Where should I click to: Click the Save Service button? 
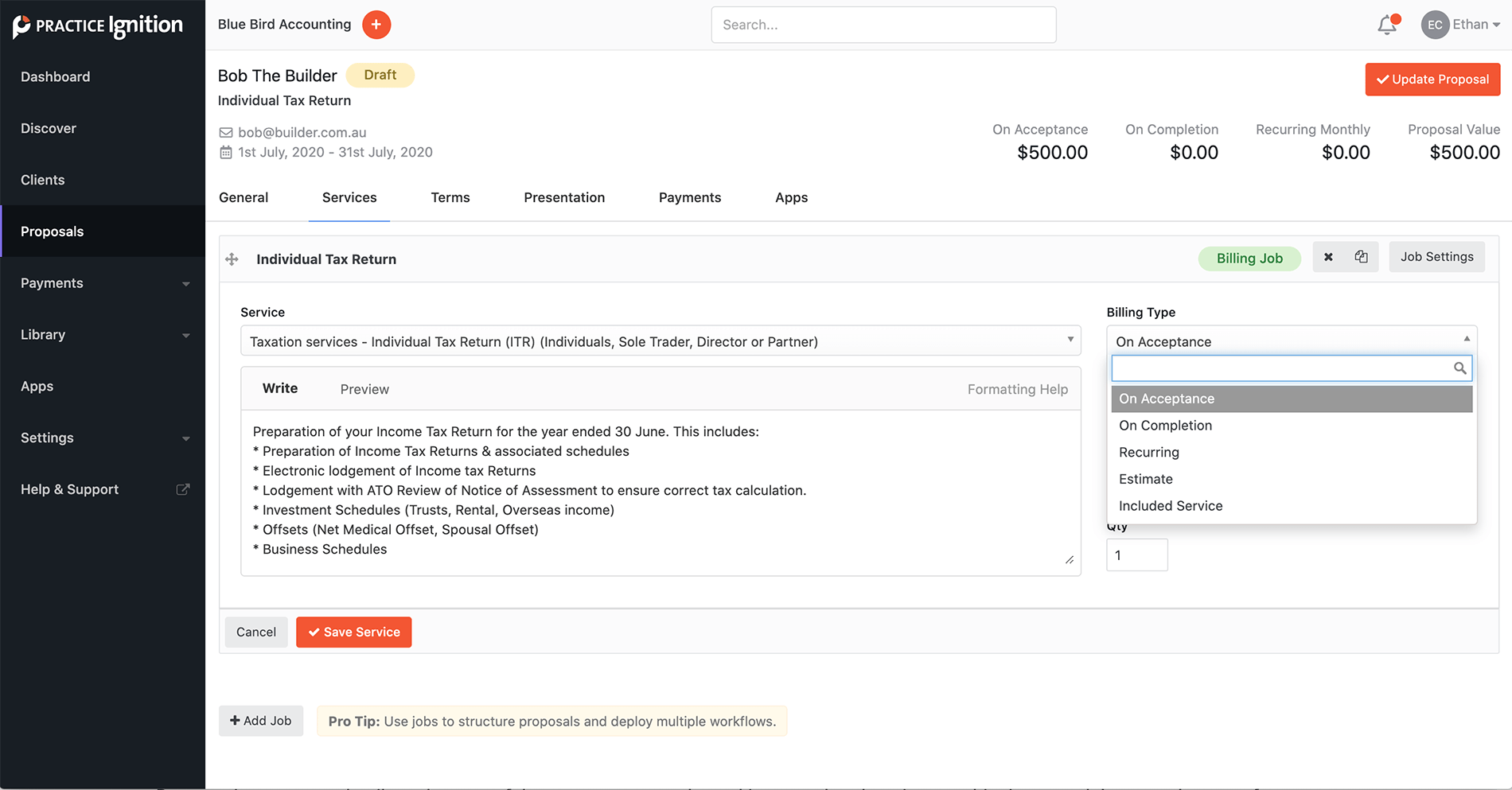(x=354, y=632)
